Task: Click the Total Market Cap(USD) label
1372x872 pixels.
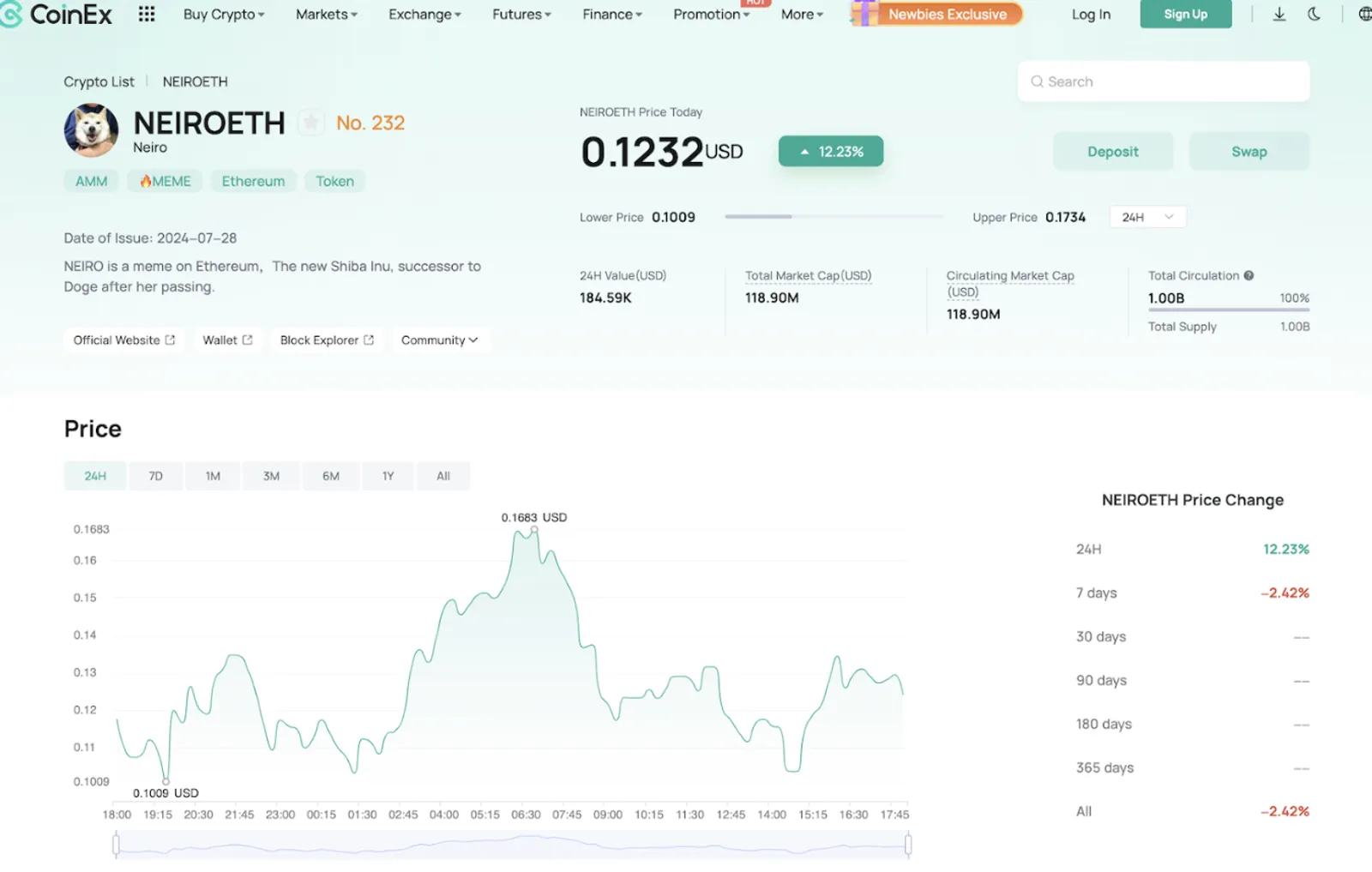Action: (808, 275)
